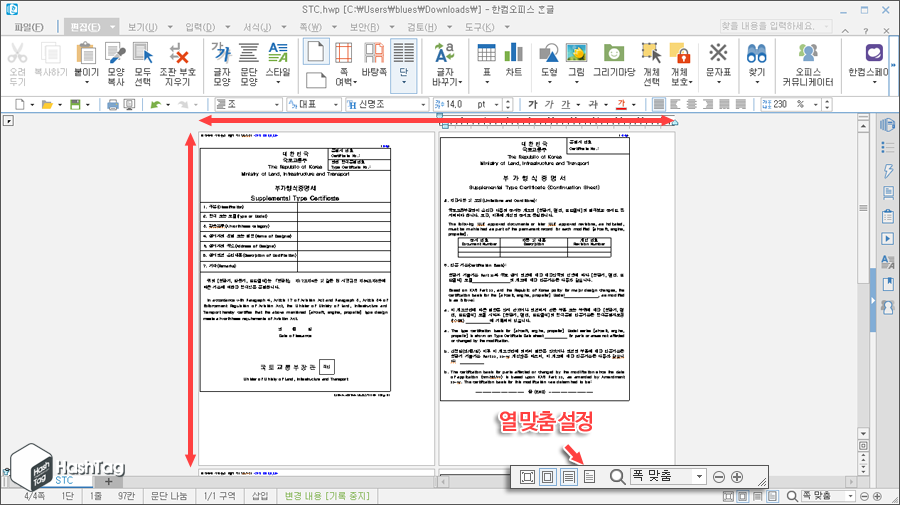Open the 파일 menu
The height and width of the screenshot is (505, 900).
(29, 27)
